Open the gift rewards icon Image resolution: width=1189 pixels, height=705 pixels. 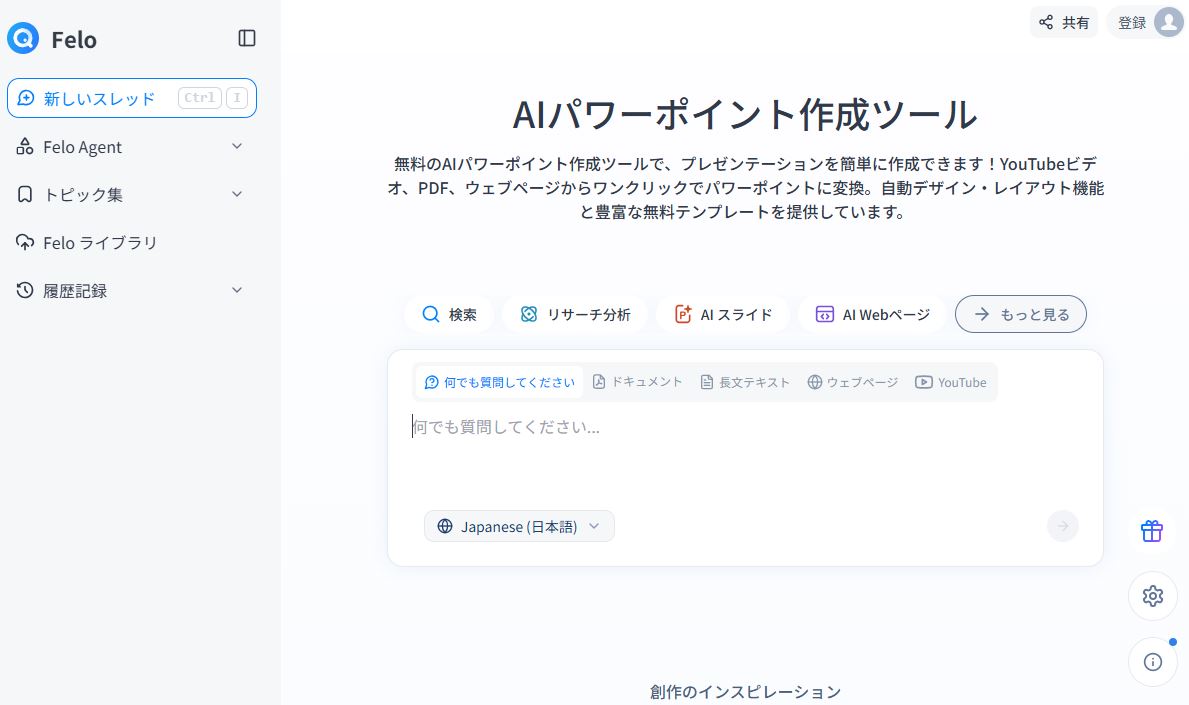point(1152,531)
